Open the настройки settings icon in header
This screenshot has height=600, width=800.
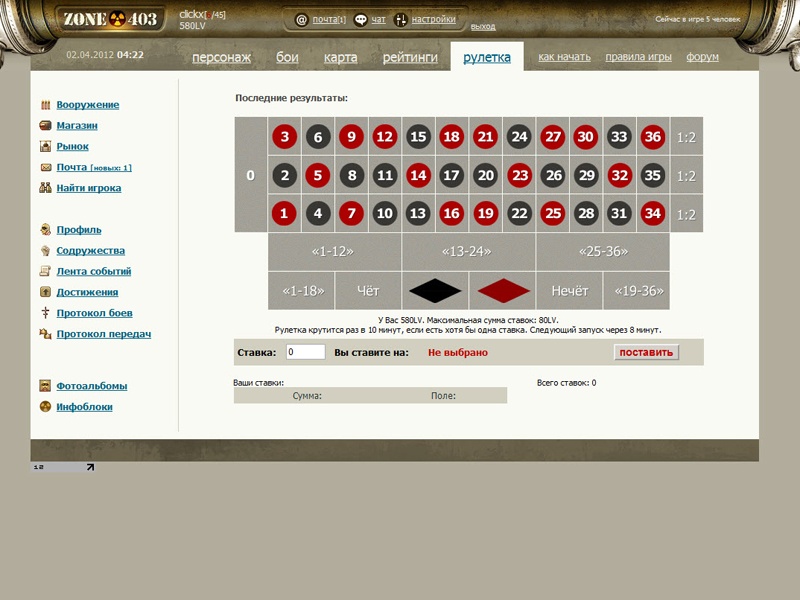click(x=401, y=19)
